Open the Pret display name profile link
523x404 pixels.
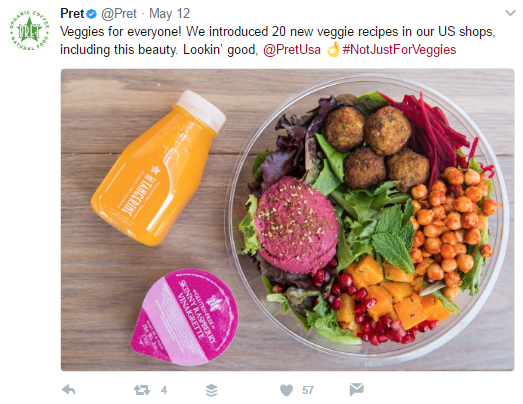point(72,14)
